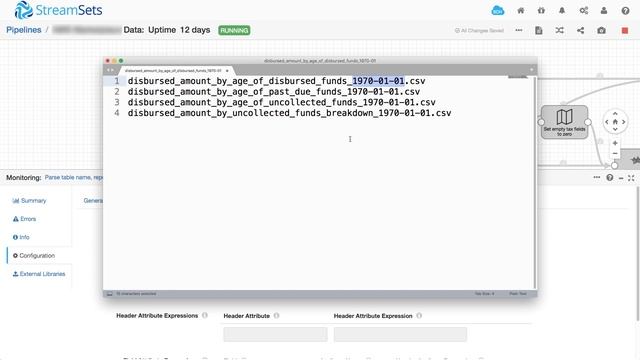Open the top-bar help question icon
Image resolution: width=640 pixels, height=360 pixels.
tap(625, 11)
